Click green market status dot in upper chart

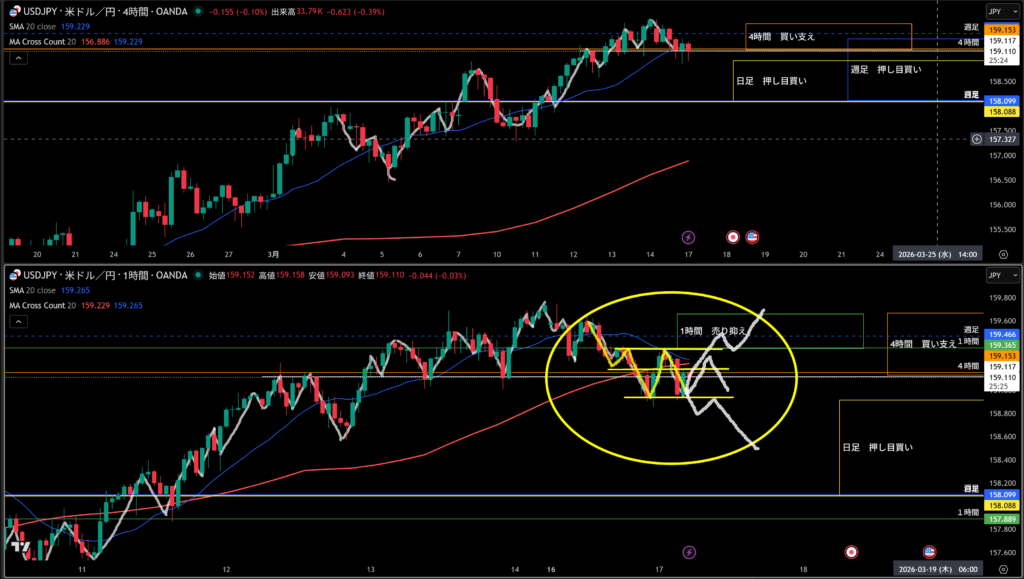[200, 12]
